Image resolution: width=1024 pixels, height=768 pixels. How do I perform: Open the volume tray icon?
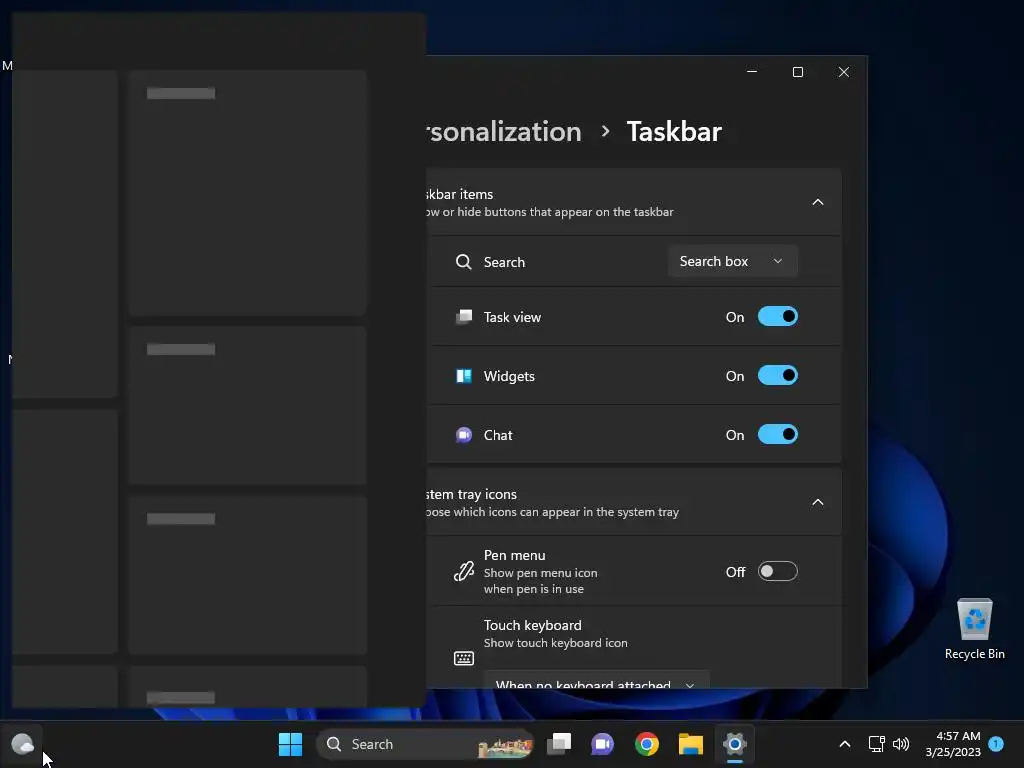(x=901, y=744)
